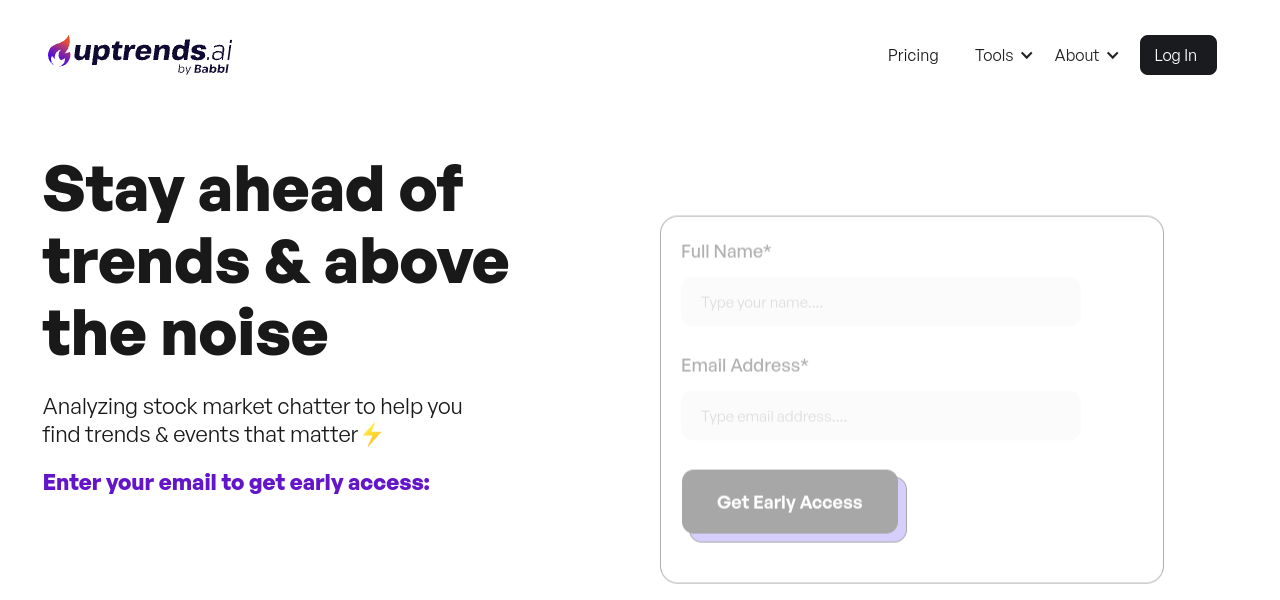Focus the Email Address input field

(x=880, y=416)
